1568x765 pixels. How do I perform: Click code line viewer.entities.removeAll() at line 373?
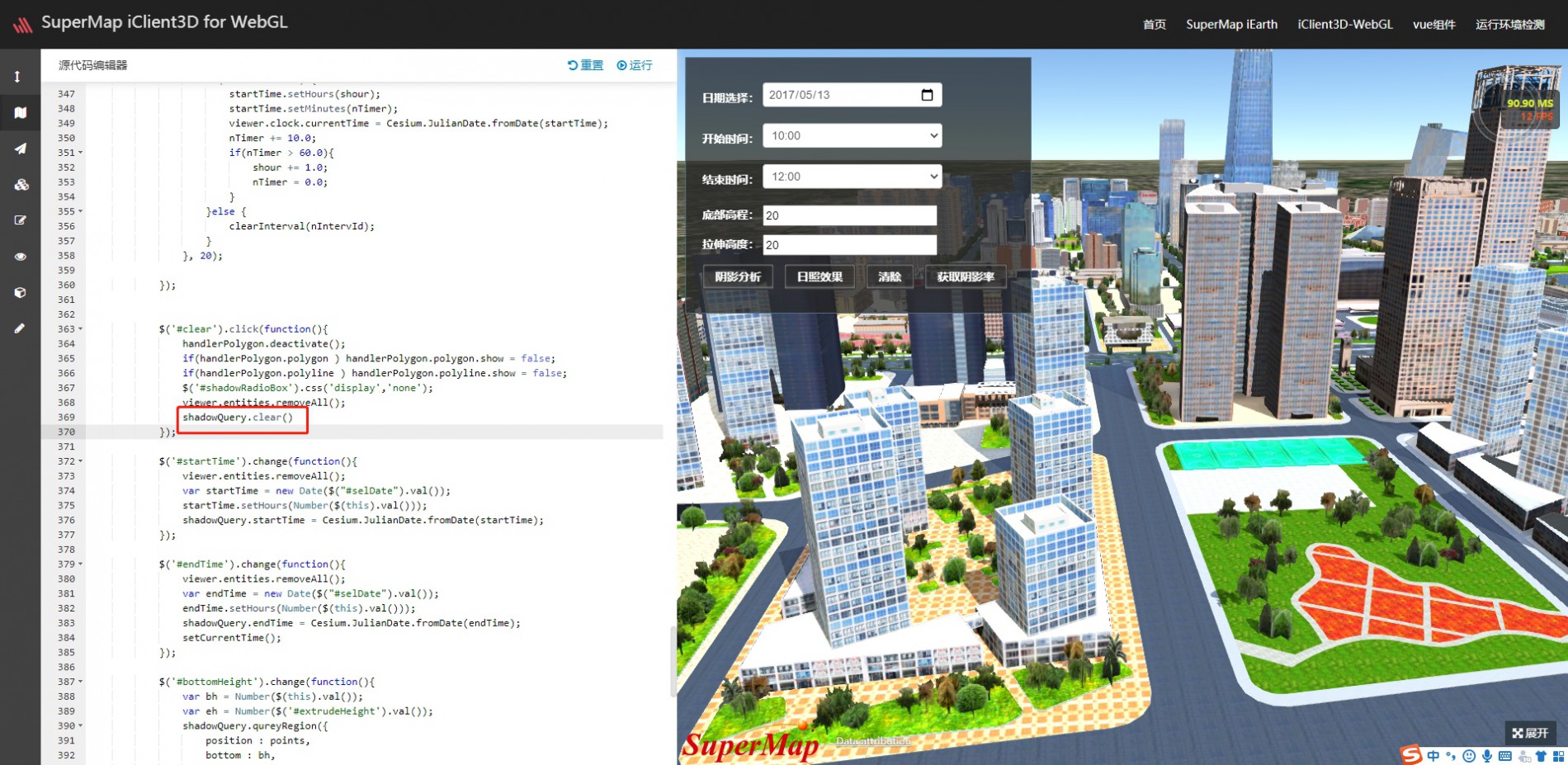[x=264, y=476]
